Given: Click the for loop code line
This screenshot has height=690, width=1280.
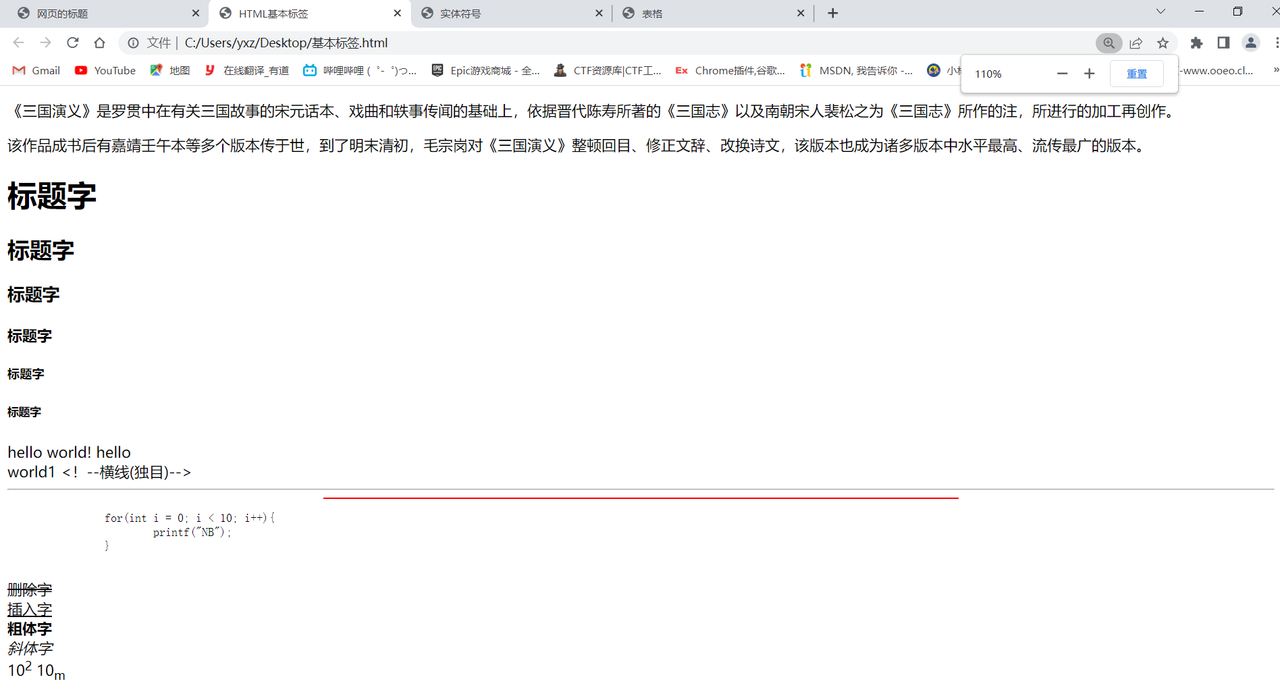Looking at the screenshot, I should [189, 518].
